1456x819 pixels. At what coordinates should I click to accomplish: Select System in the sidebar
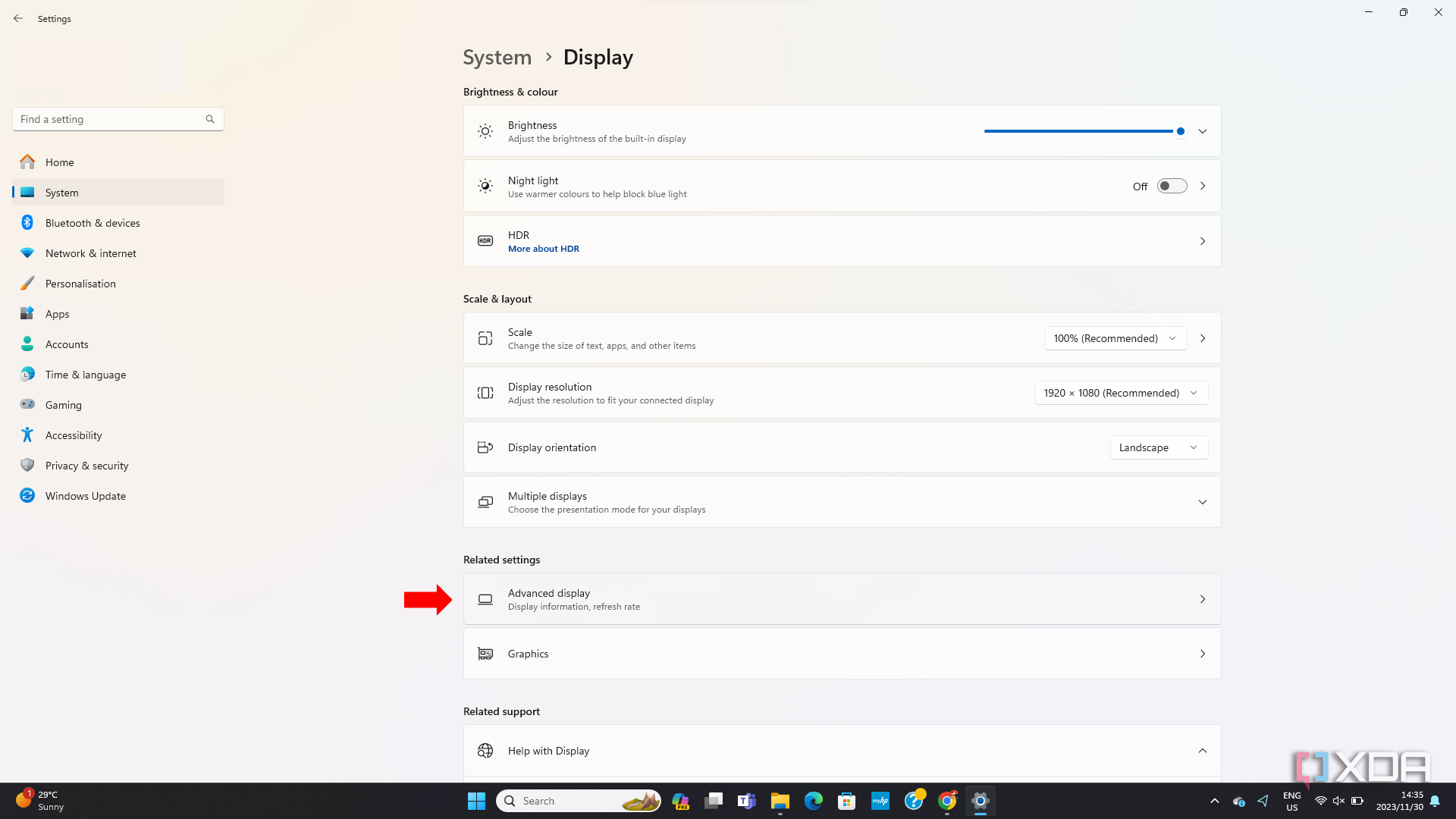click(118, 193)
